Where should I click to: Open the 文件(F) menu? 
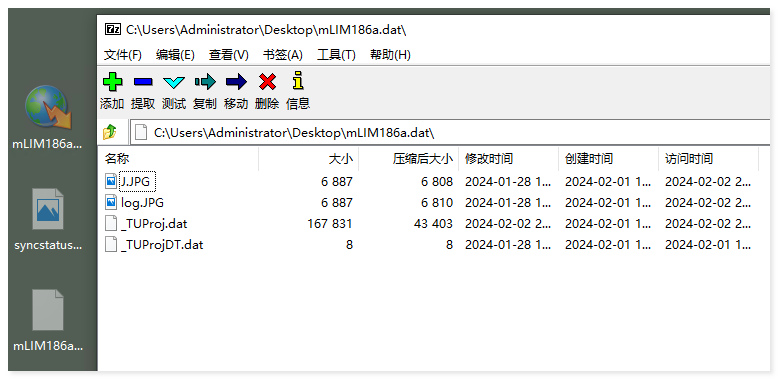click(x=123, y=55)
